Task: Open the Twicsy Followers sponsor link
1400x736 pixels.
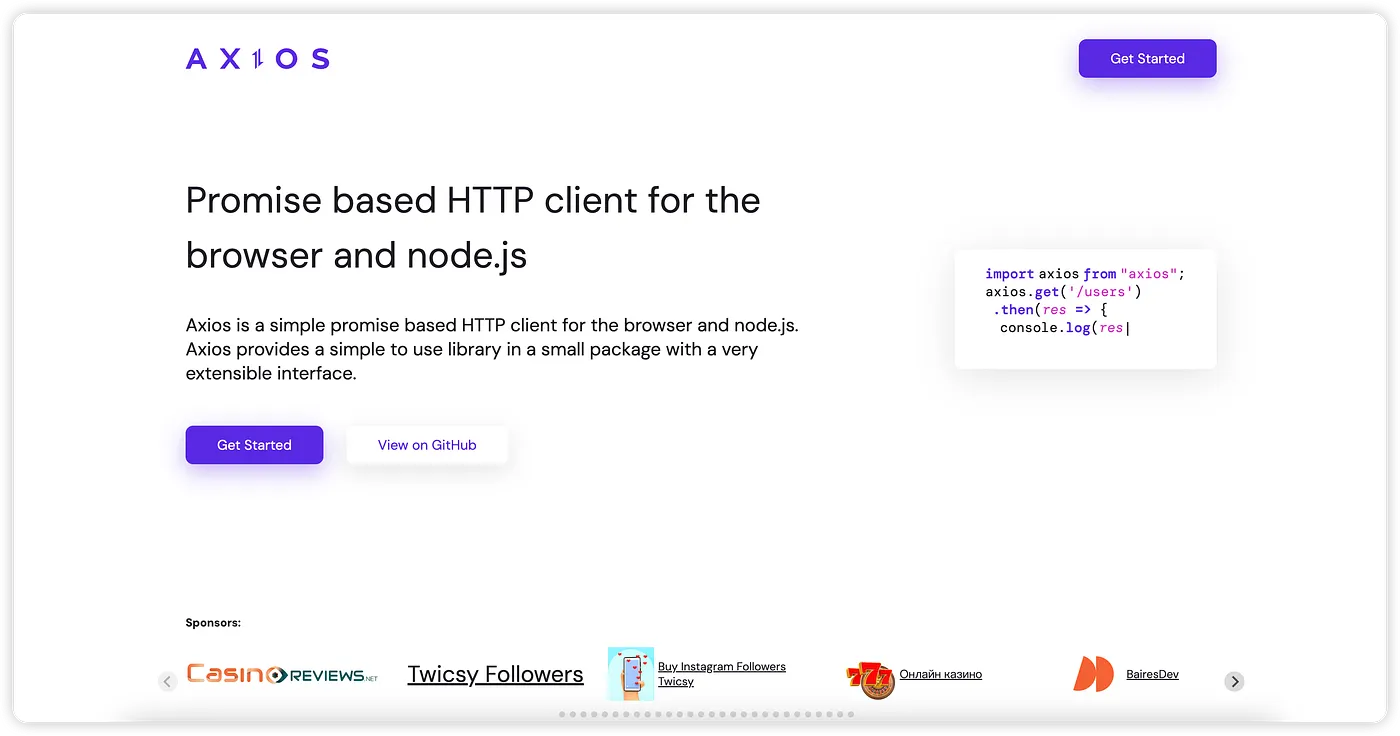Action: click(495, 675)
